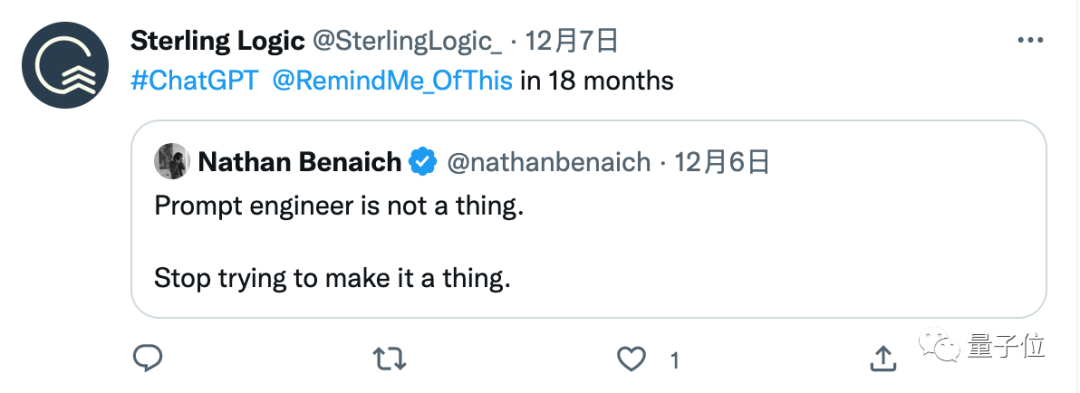
Task: View the like count number 1
Action: click(x=675, y=360)
